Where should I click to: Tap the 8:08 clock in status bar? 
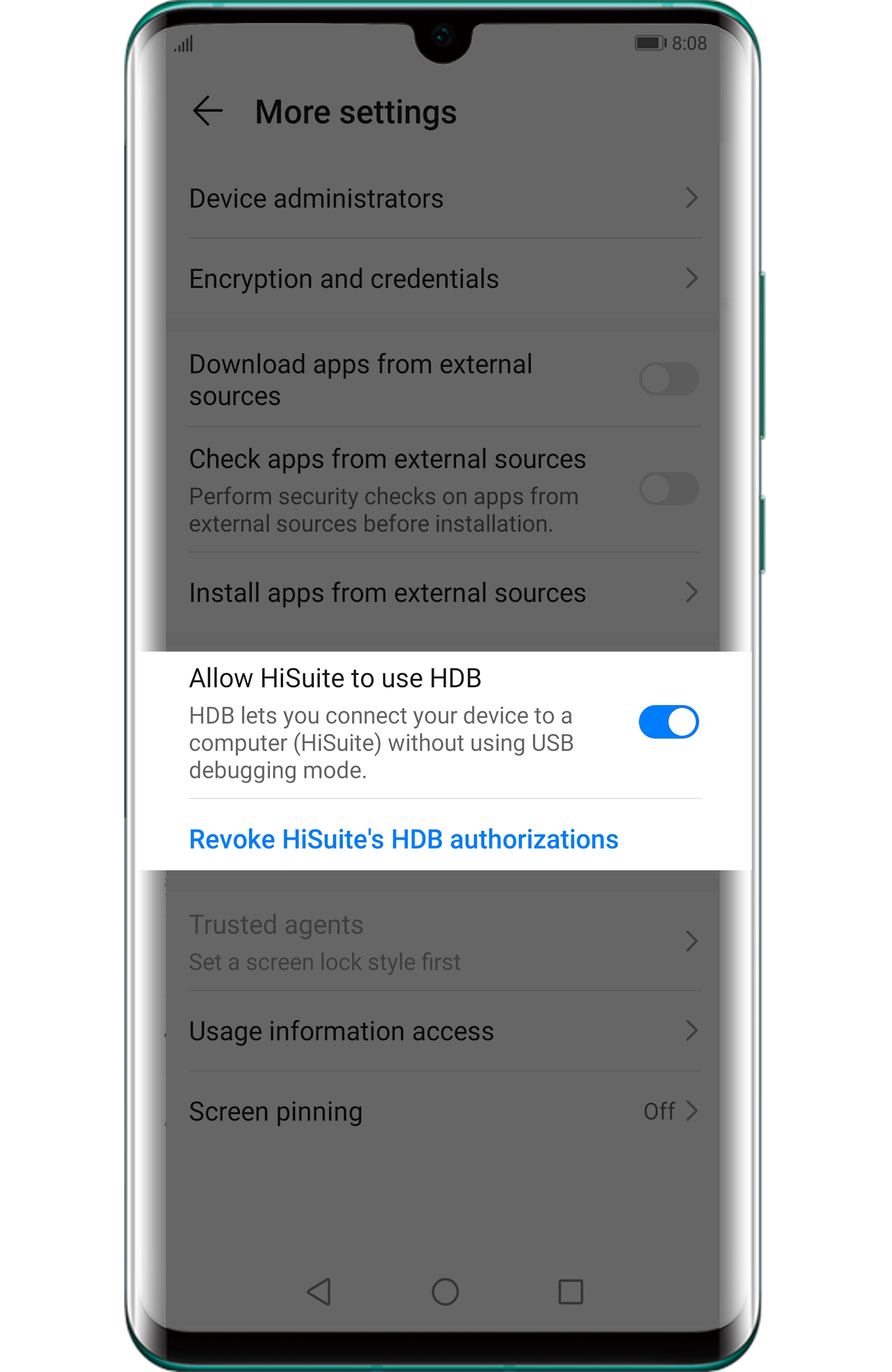point(689,43)
